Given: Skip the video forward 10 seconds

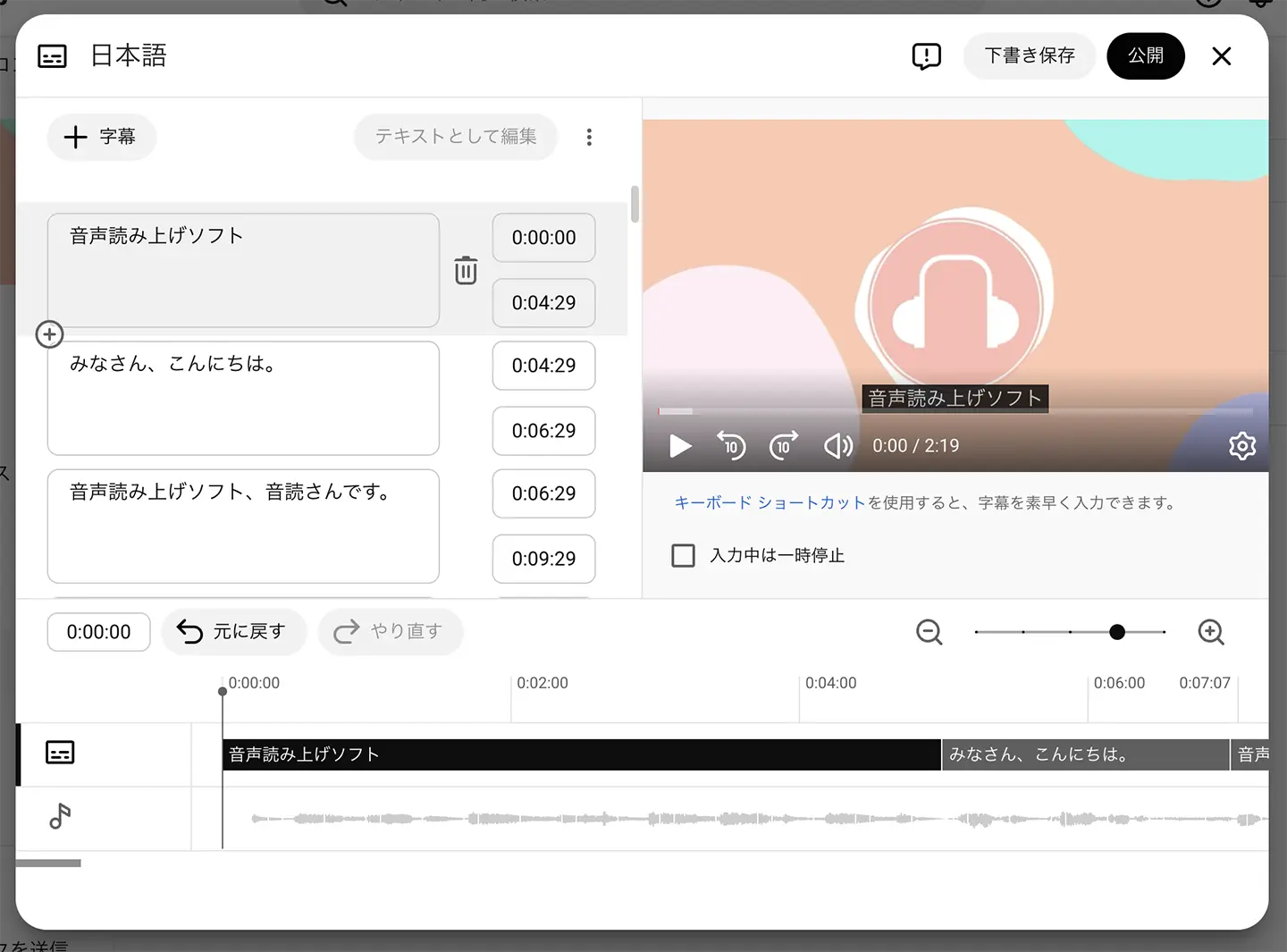Looking at the screenshot, I should [x=783, y=446].
